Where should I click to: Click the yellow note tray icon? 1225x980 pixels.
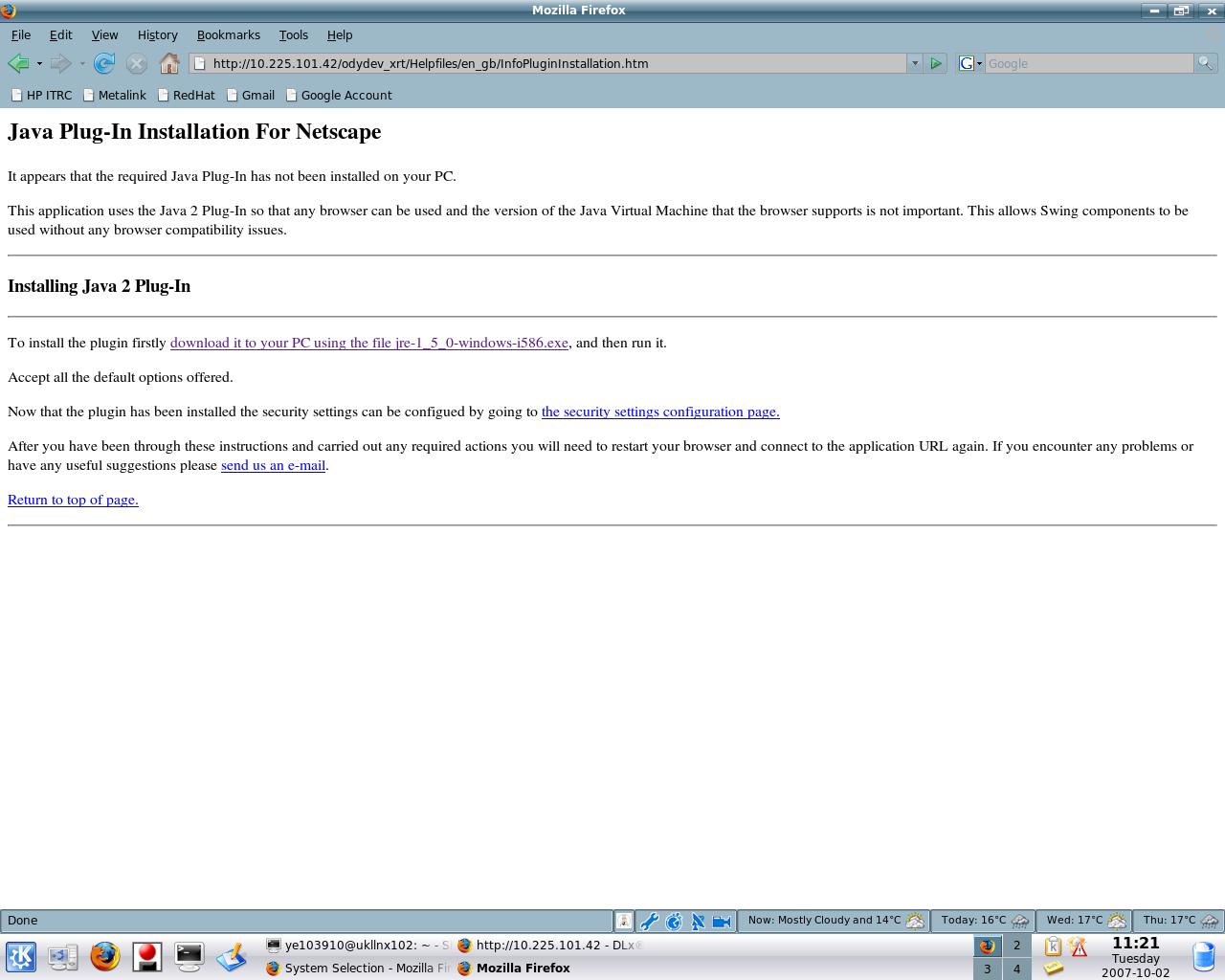coord(1054,969)
